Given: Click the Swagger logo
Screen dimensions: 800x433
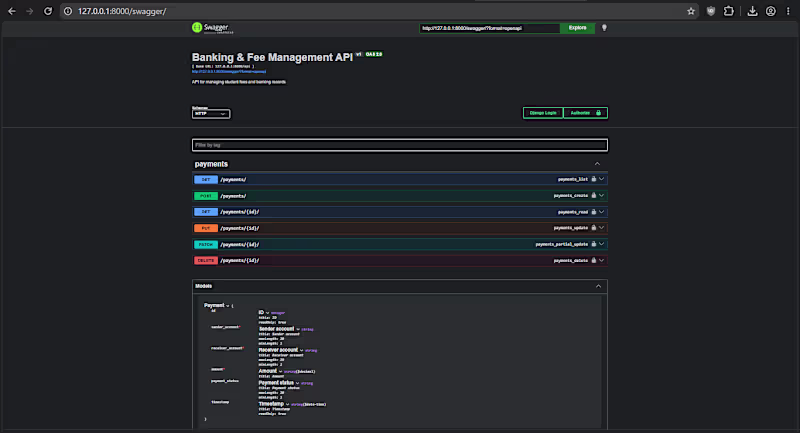Looking at the screenshot, I should tap(212, 28).
